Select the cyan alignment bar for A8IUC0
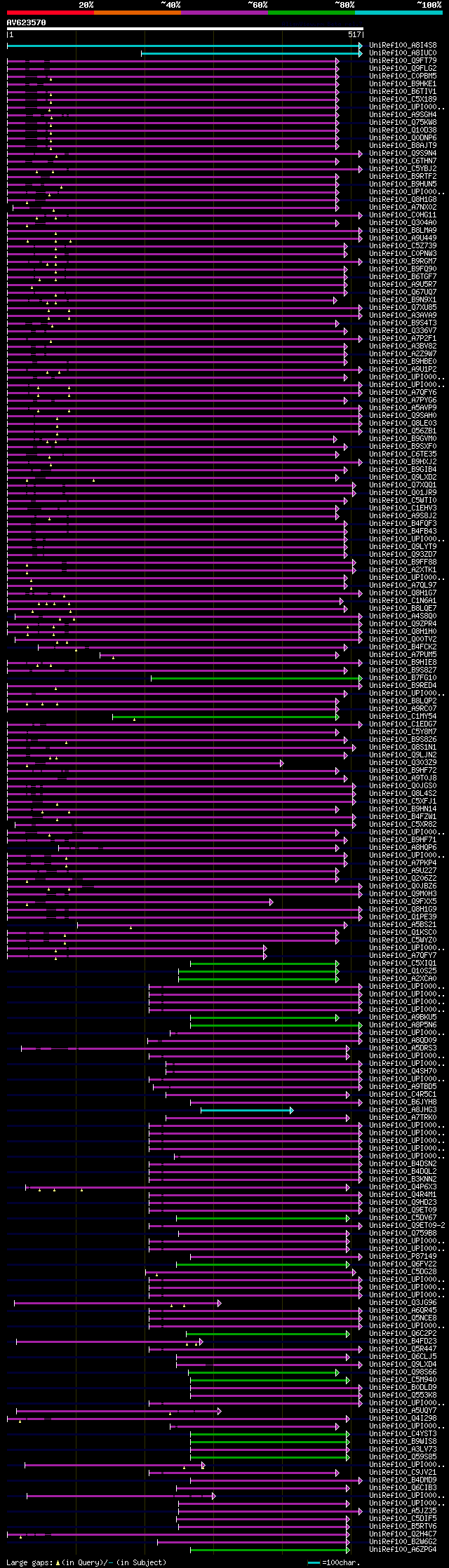This screenshot has height=1568, width=449. tap(252, 53)
